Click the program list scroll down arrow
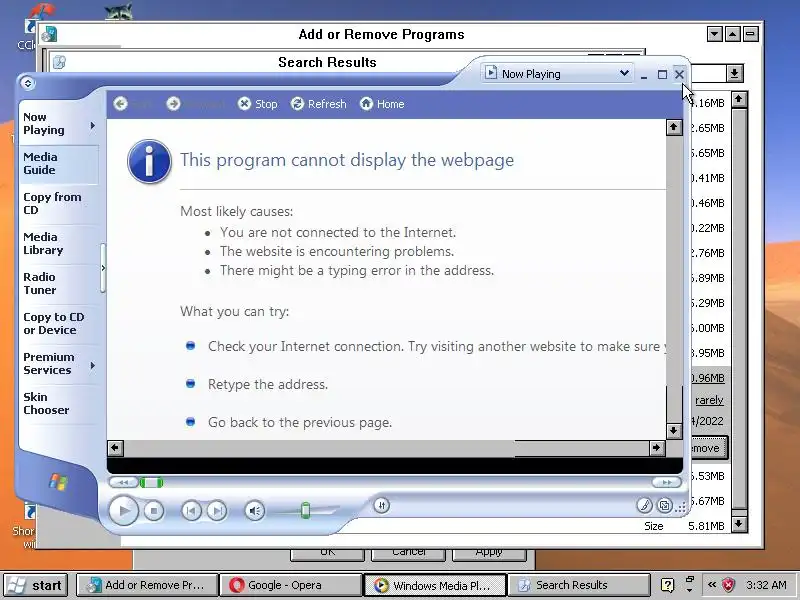 pos(739,524)
